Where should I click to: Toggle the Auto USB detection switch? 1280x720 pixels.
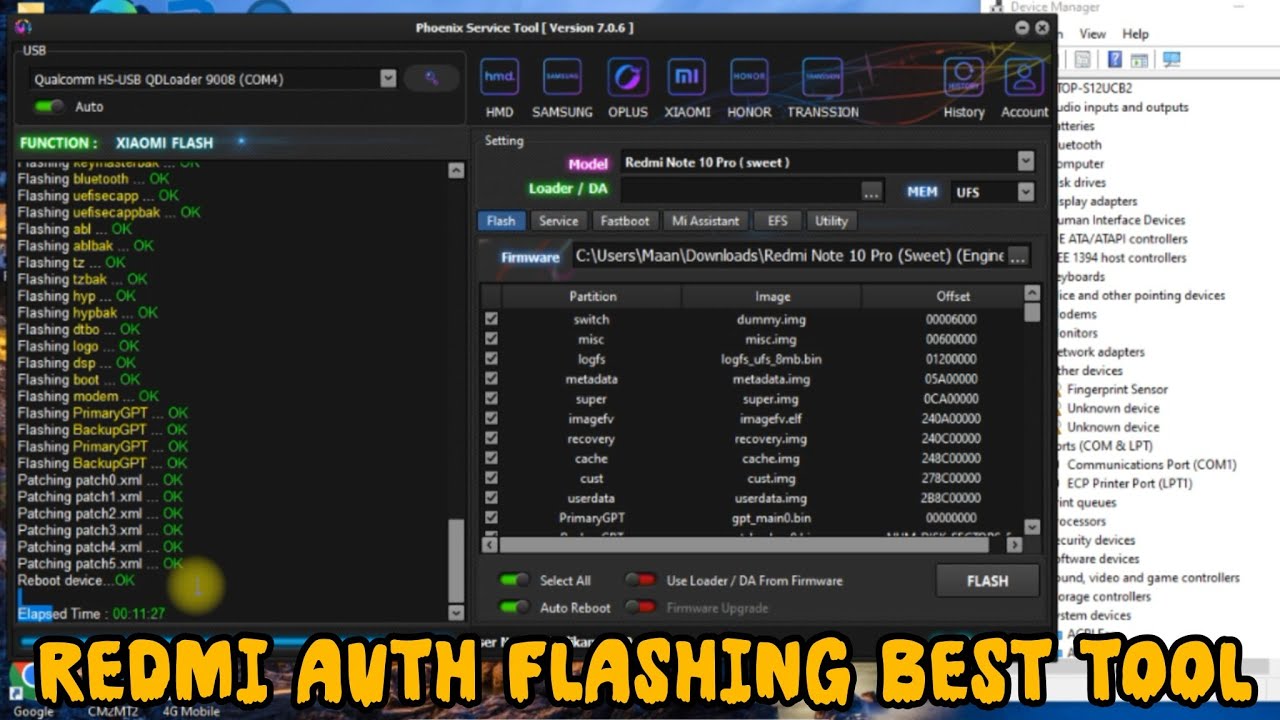[49, 106]
